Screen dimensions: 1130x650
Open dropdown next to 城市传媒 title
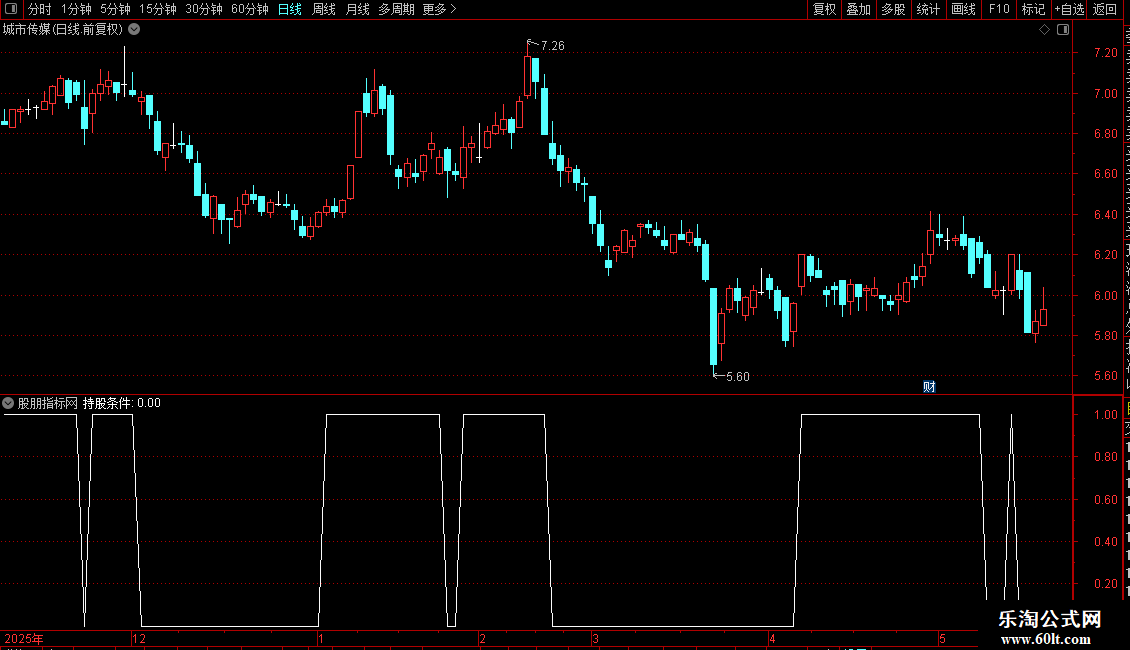tap(134, 30)
